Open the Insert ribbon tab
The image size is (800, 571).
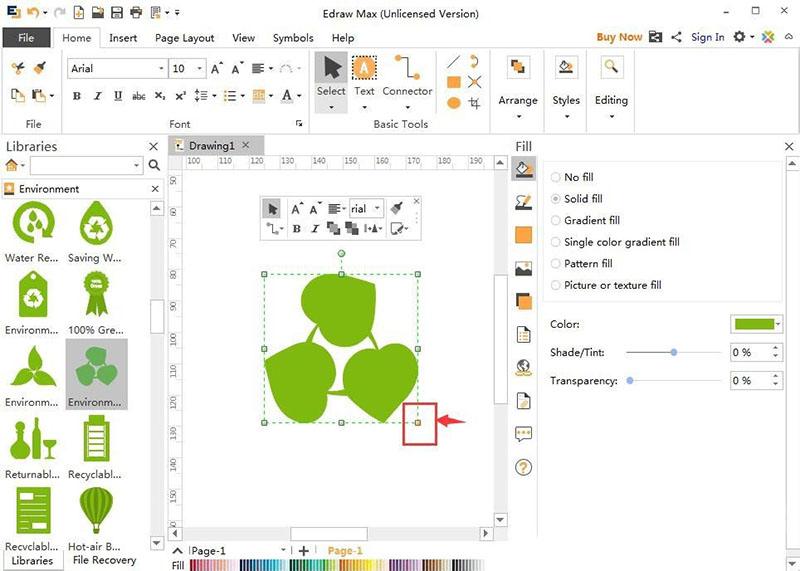click(x=124, y=38)
